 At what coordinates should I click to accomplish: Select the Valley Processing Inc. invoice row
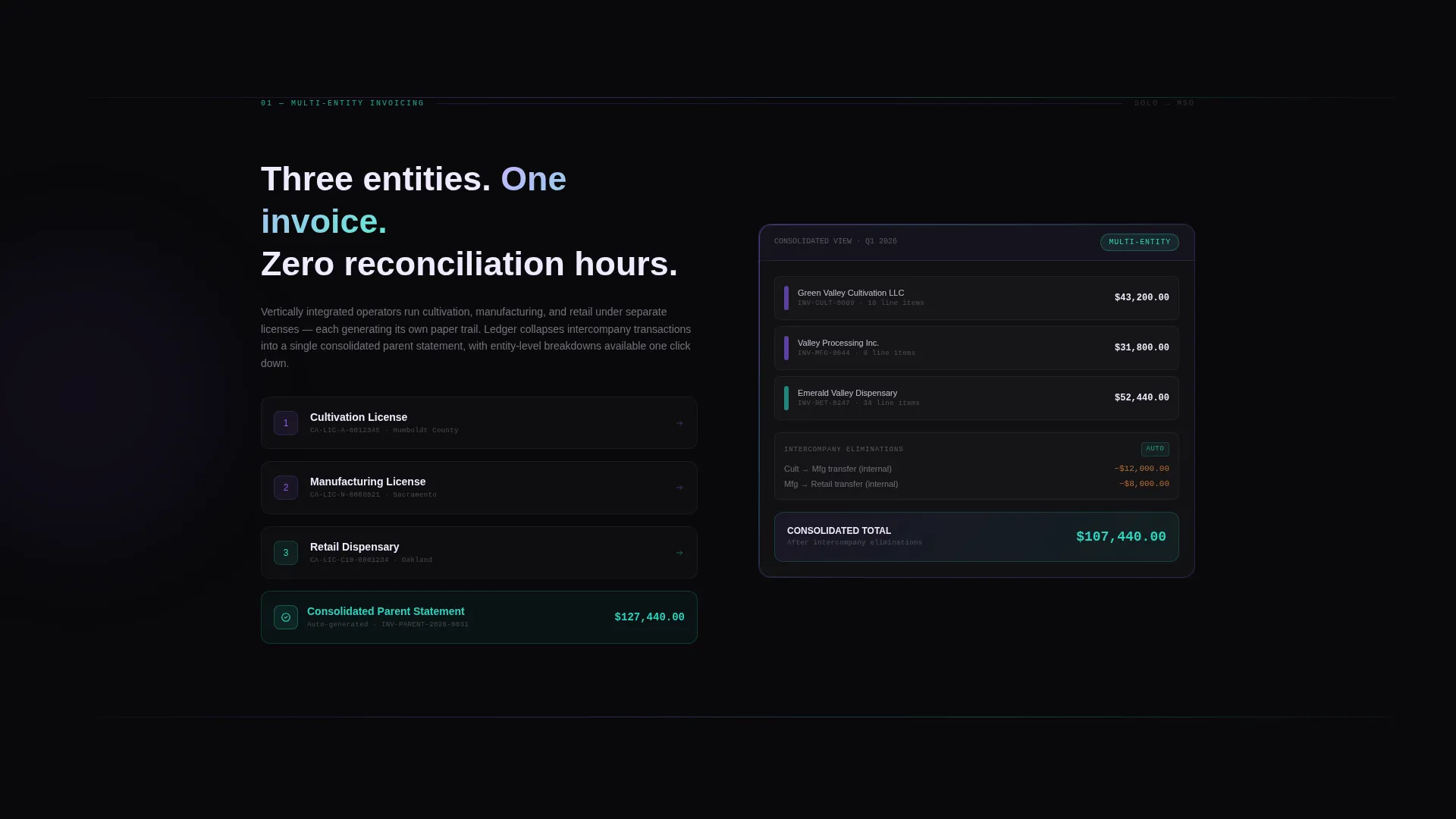977,348
